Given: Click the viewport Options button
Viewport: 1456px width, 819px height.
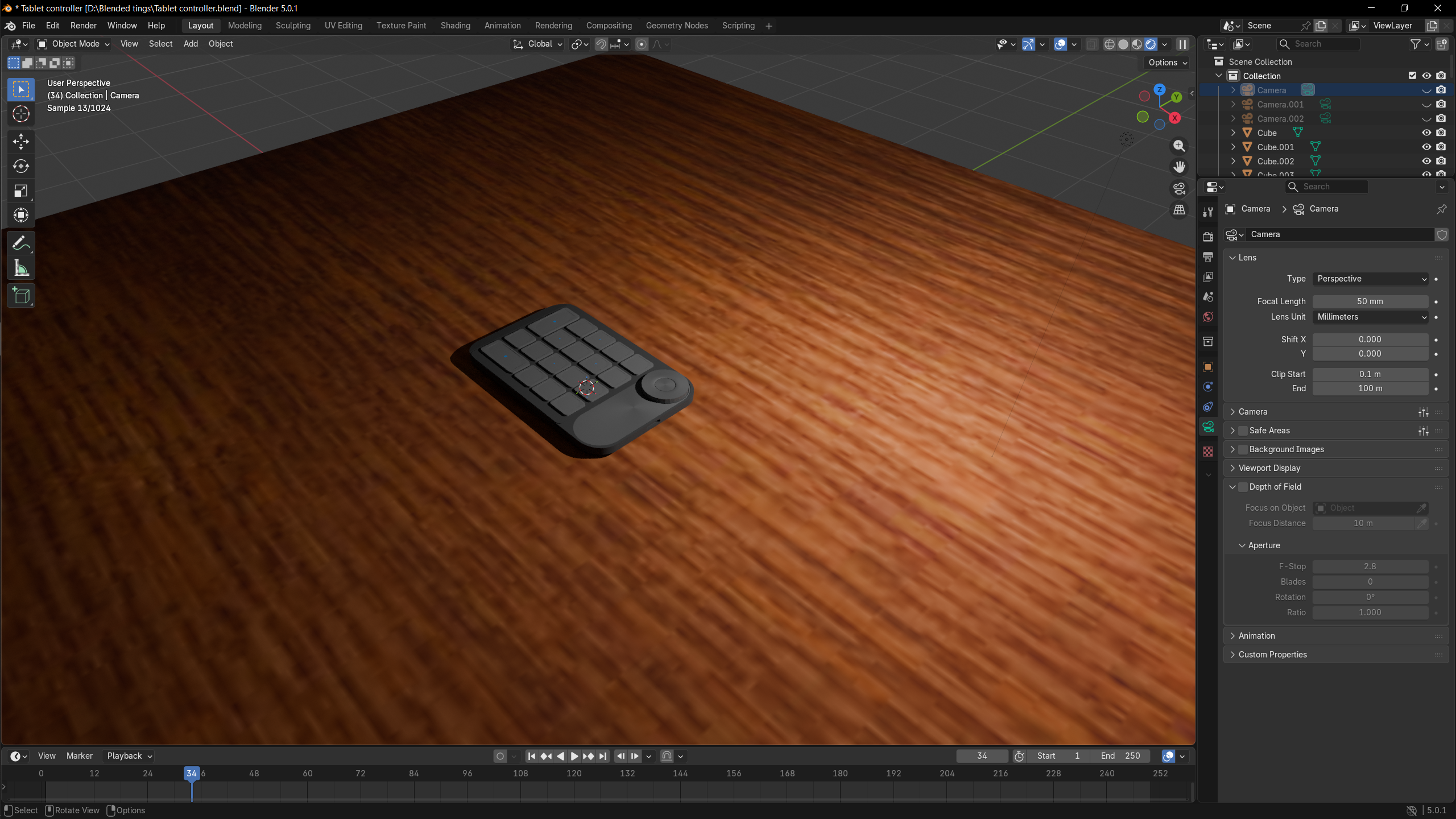Looking at the screenshot, I should click(1168, 63).
